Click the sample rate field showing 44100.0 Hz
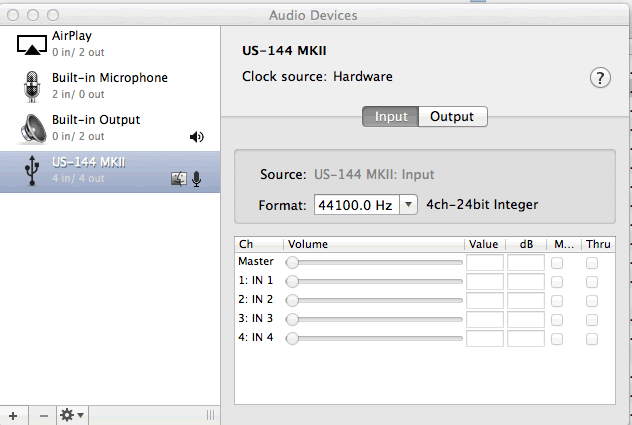Screen dimensions: 632x425 tap(357, 205)
